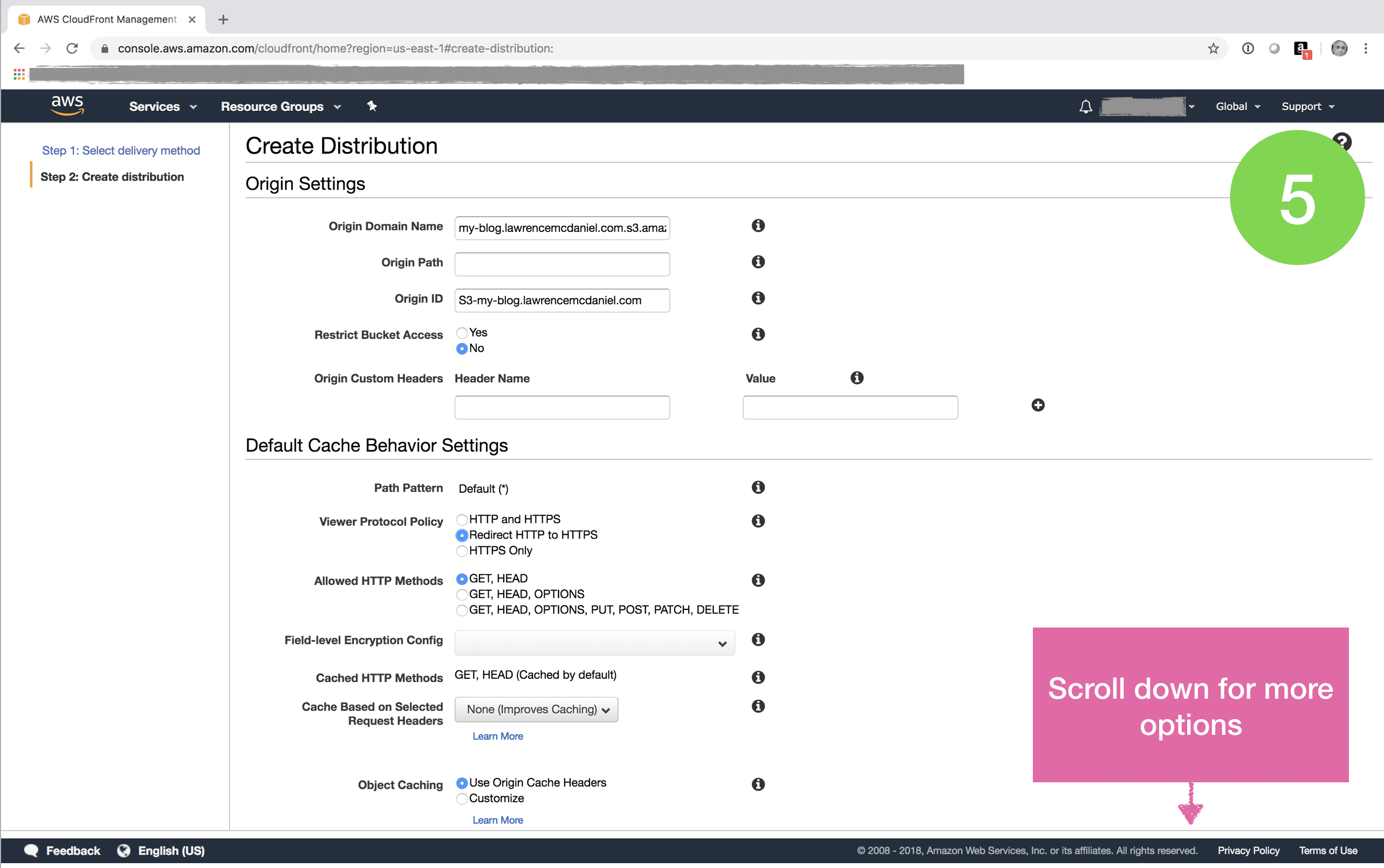
Task: Click the help question mark icon
Action: point(1342,141)
